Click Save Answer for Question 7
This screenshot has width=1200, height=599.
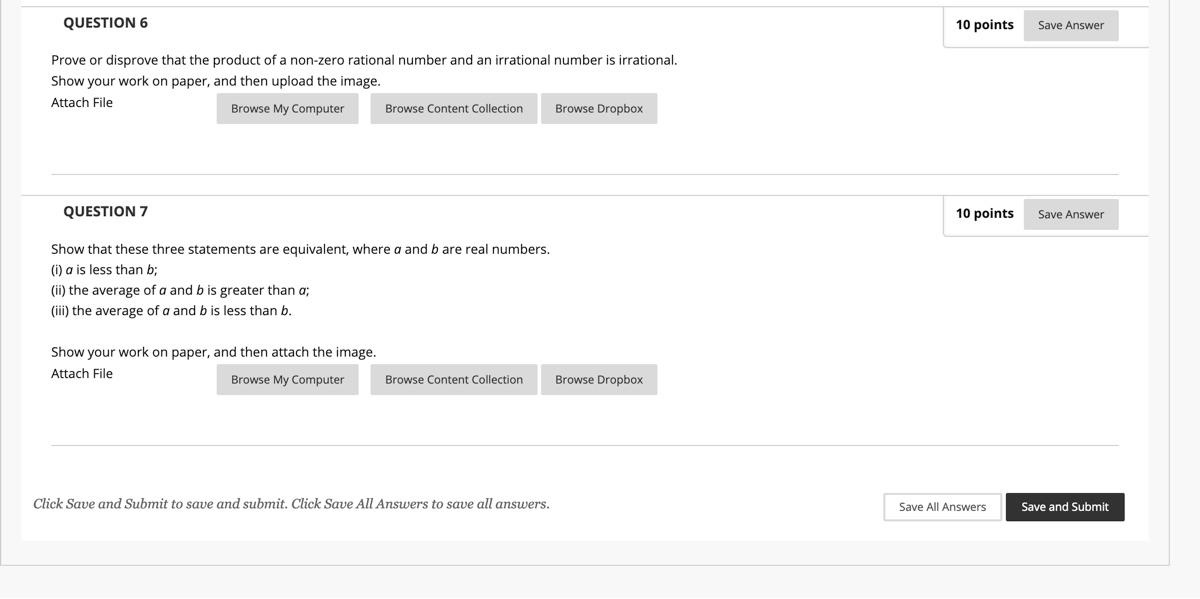[x=1070, y=214]
